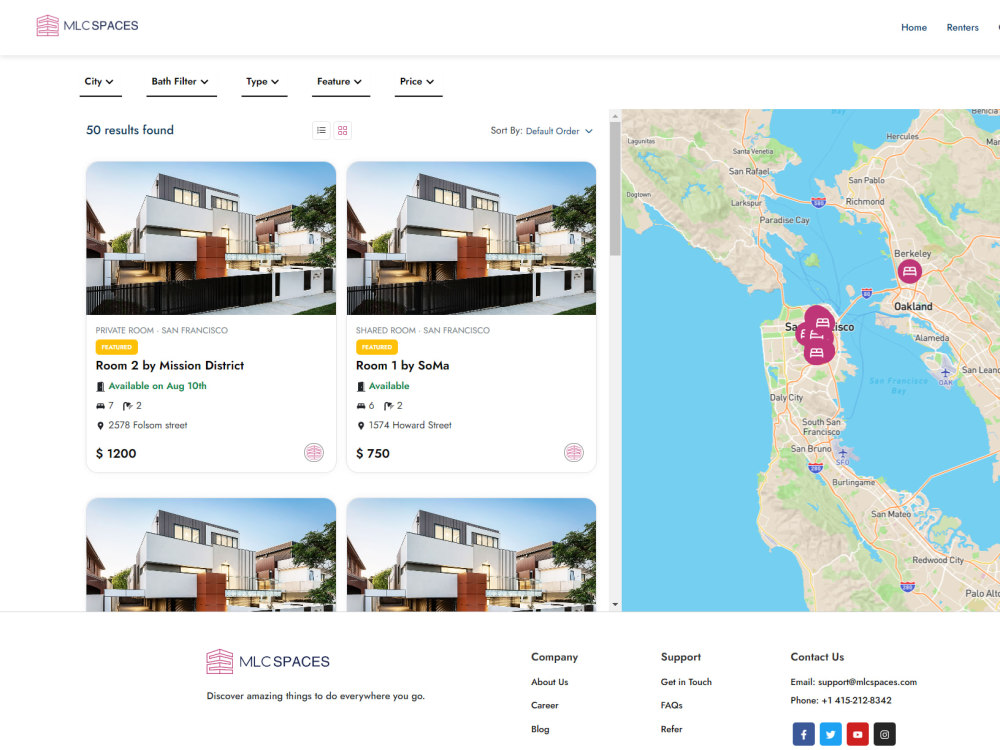Image resolution: width=1000 pixels, height=750 pixels.
Task: Click Get in Touch support link
Action: point(686,682)
